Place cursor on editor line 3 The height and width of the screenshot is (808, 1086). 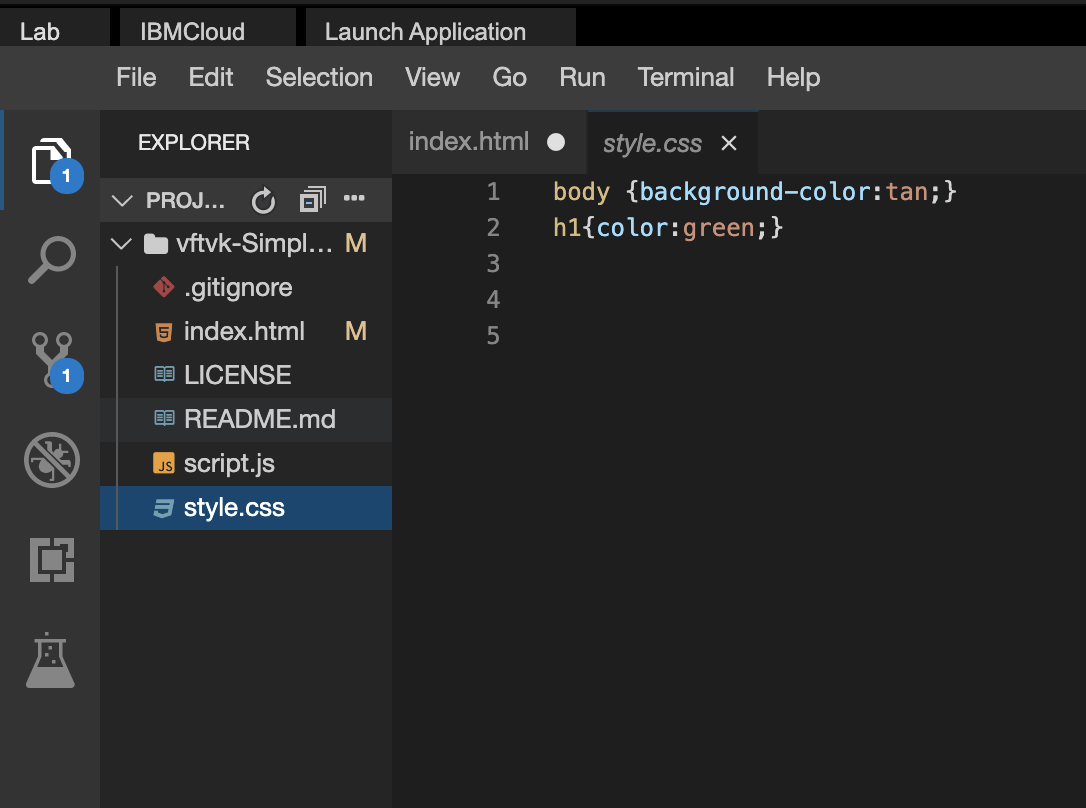tap(700, 264)
